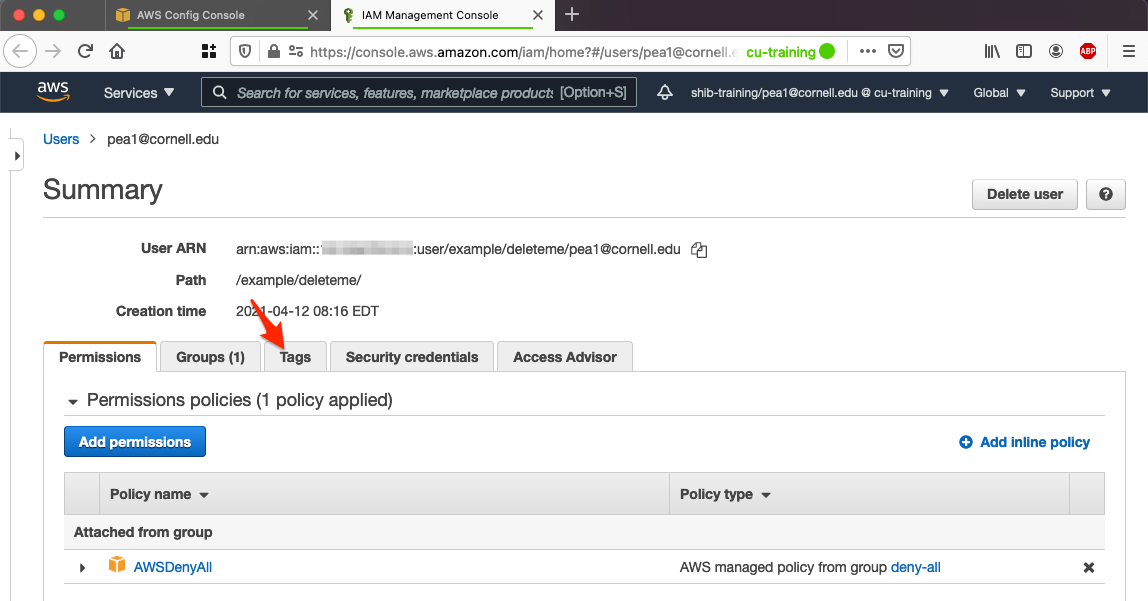Open the AWSDenyAll policy link
This screenshot has width=1148, height=601.
click(x=173, y=567)
